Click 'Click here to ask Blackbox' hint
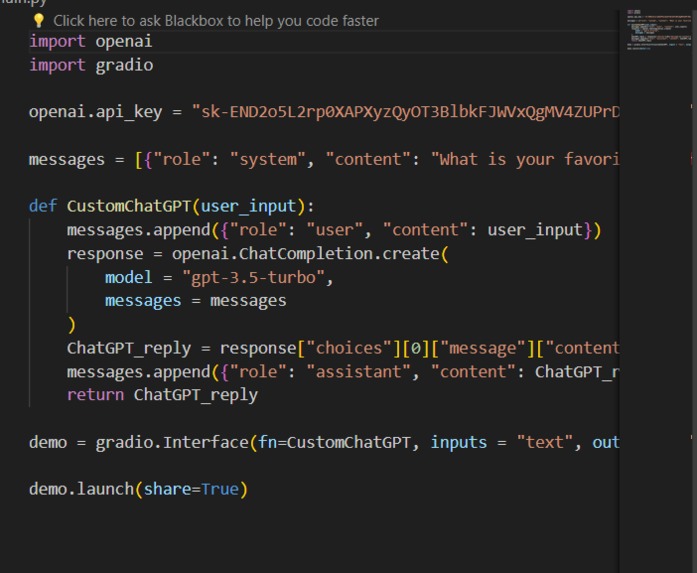 pos(216,21)
